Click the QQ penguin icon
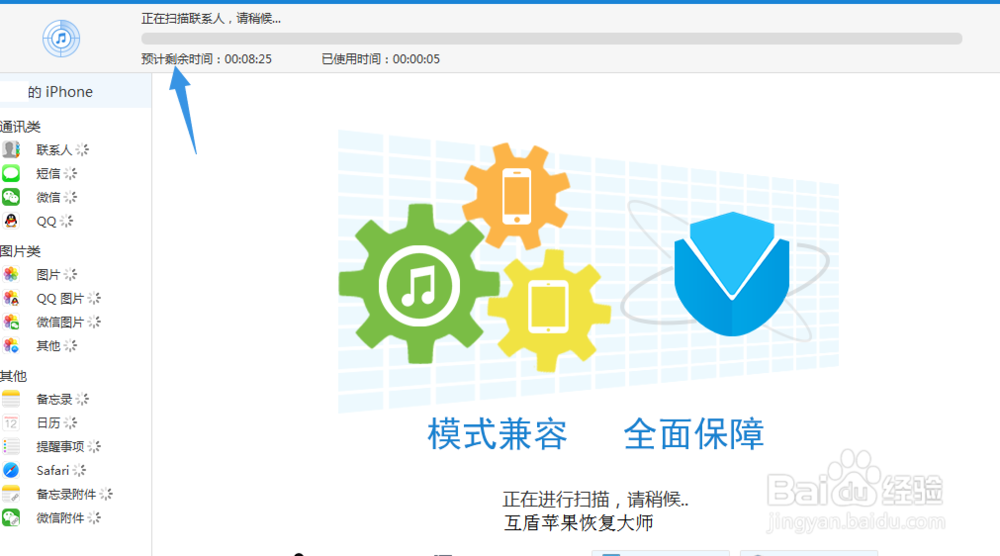 [x=11, y=221]
